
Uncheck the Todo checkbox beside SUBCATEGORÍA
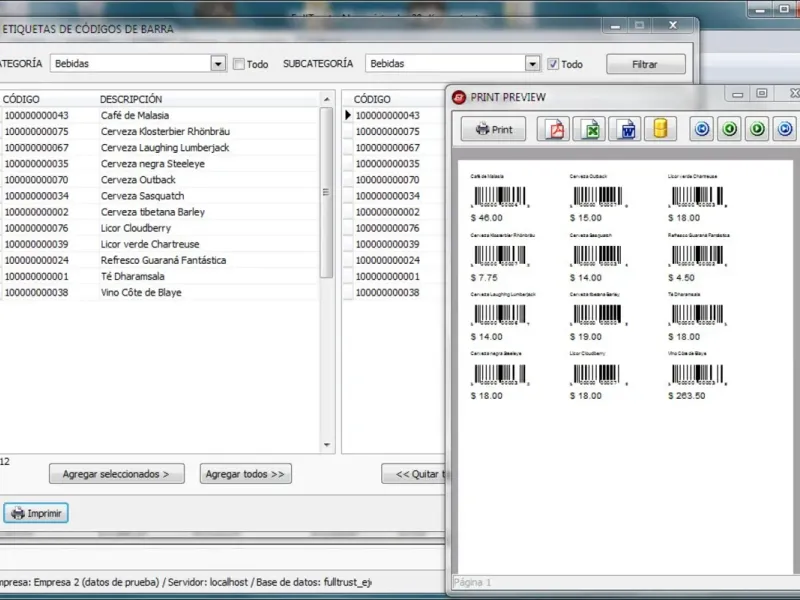(553, 64)
